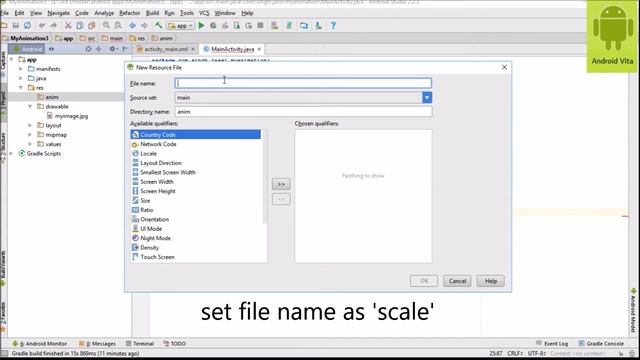
Task: Click the Stop red square icon
Action: pyautogui.click(x=260, y=26)
